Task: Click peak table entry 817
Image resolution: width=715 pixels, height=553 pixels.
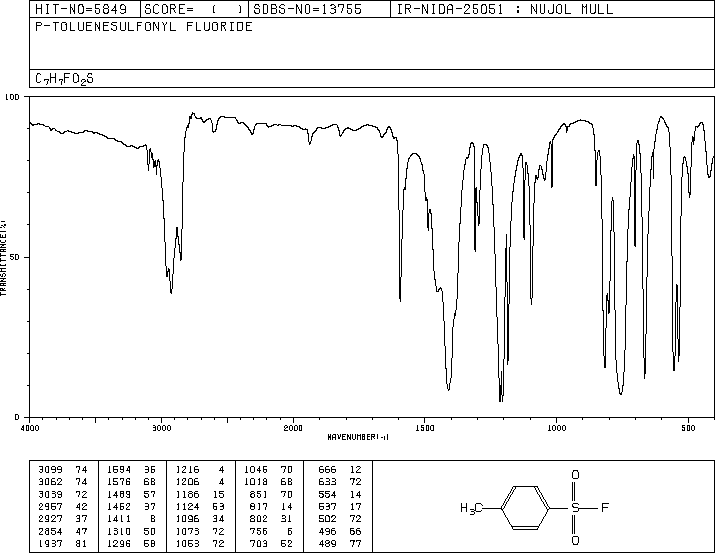Action: [x=259, y=506]
